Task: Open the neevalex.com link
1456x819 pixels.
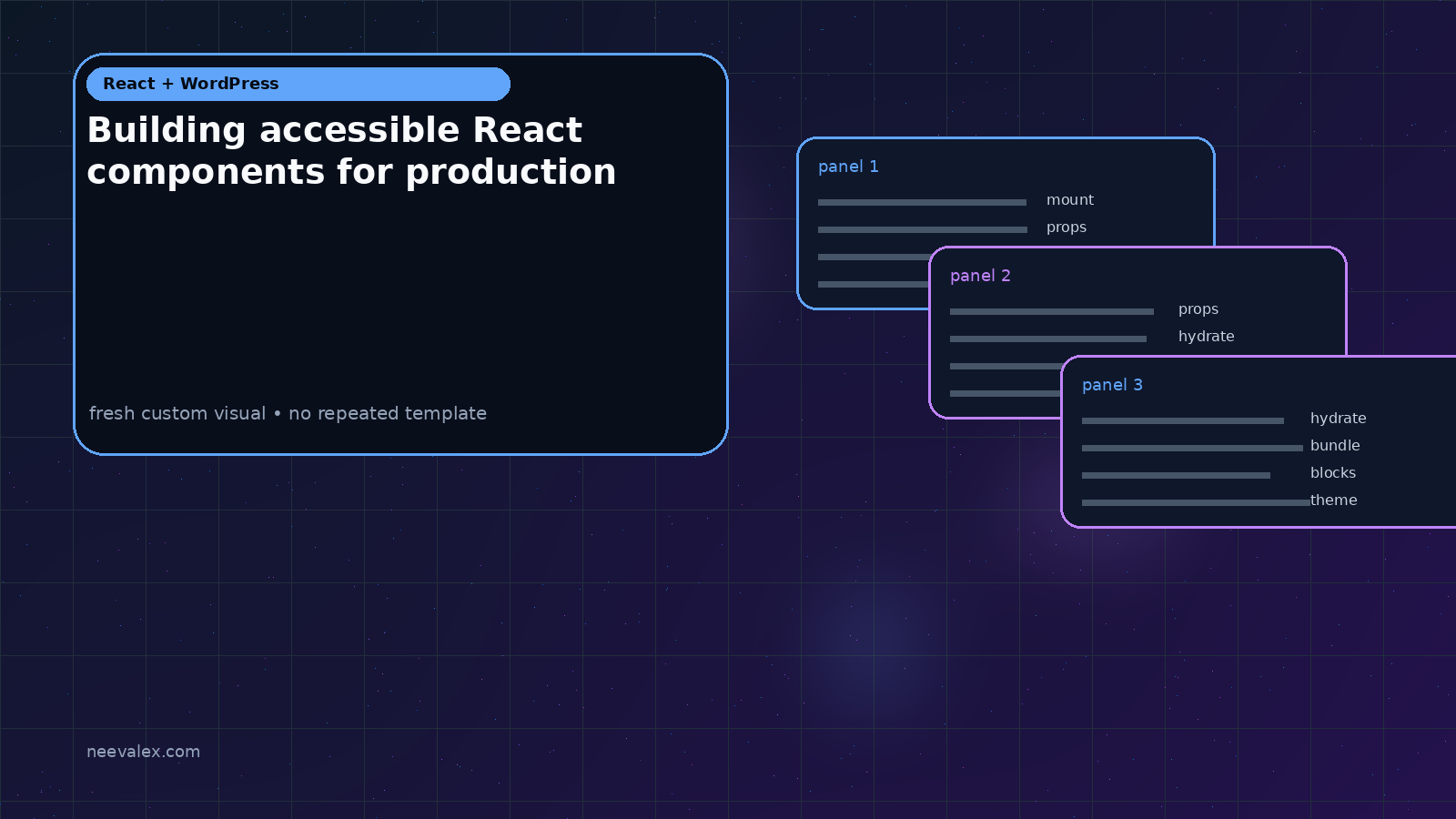Action: point(143,752)
